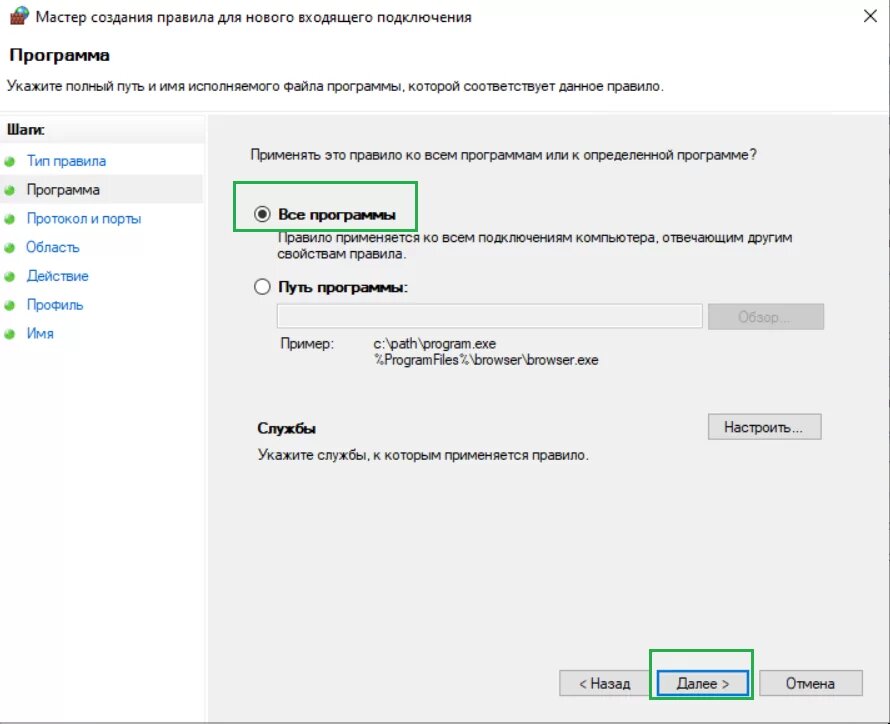
Task: Go to the "Область" step
Action: 53,247
